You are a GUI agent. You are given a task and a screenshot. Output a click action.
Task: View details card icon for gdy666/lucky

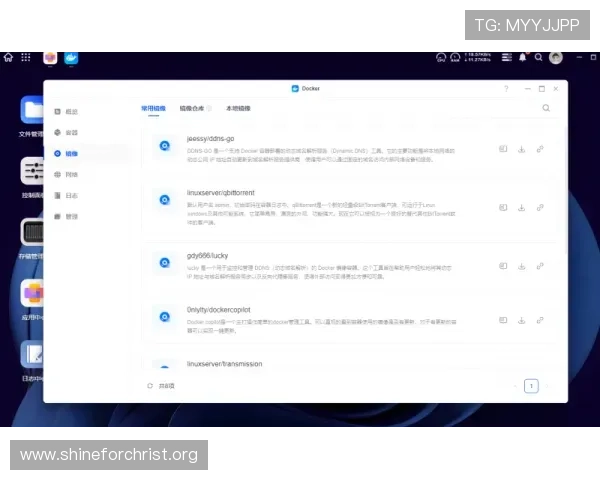pyautogui.click(x=503, y=266)
